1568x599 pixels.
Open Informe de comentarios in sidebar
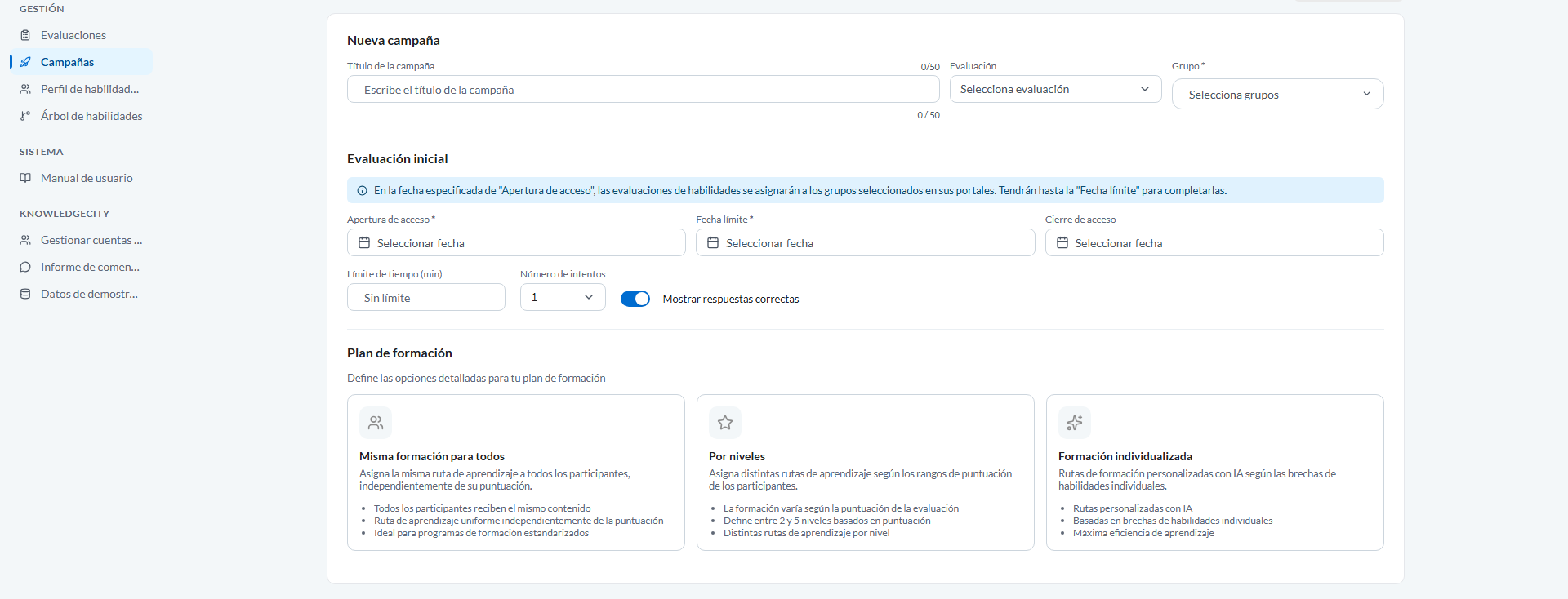[x=81, y=267]
